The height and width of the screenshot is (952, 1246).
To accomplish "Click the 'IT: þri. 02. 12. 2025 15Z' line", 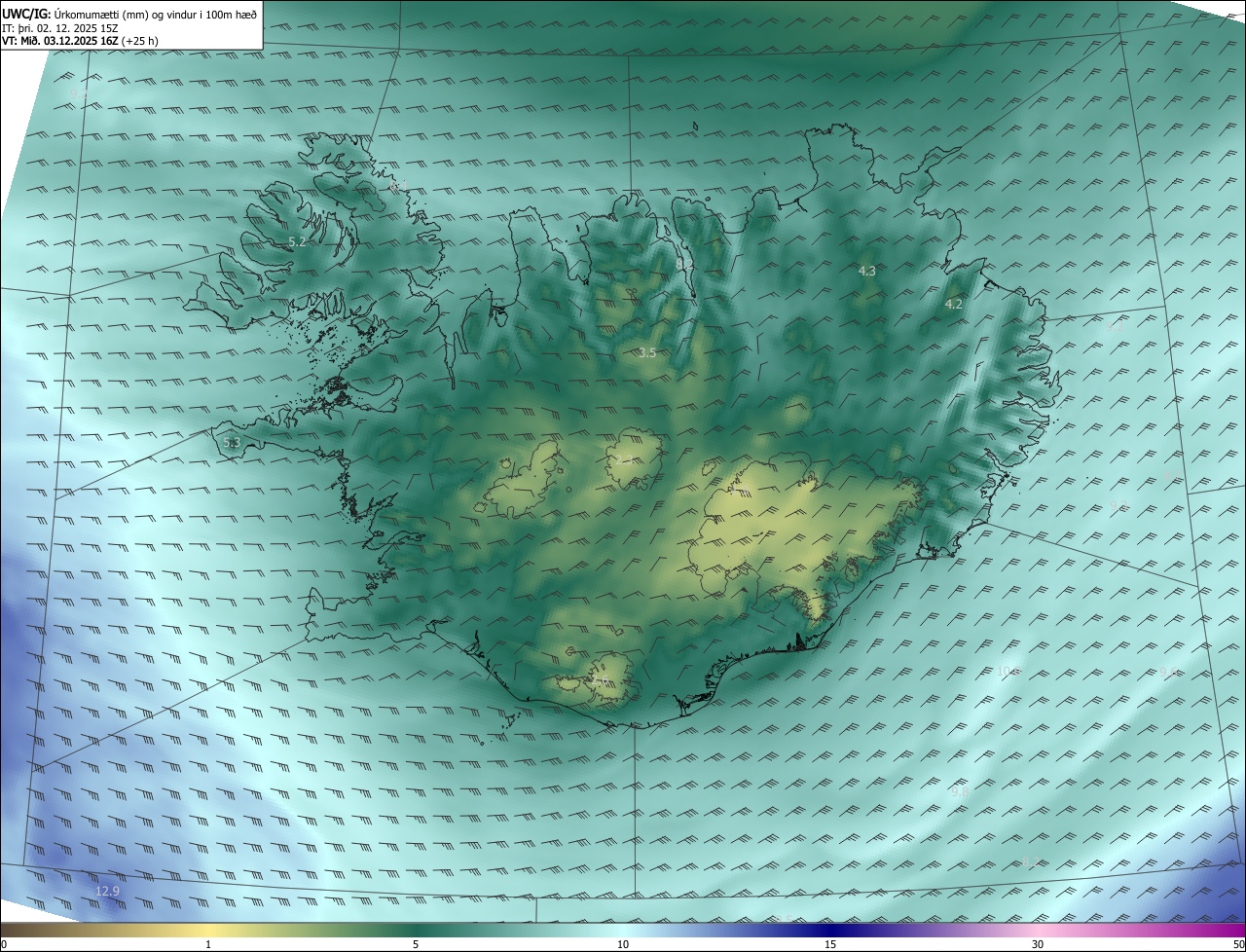I will click(60, 27).
